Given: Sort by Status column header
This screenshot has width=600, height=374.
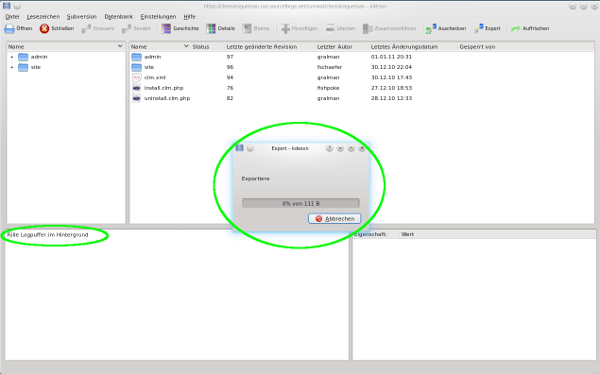Looking at the screenshot, I should pos(201,47).
